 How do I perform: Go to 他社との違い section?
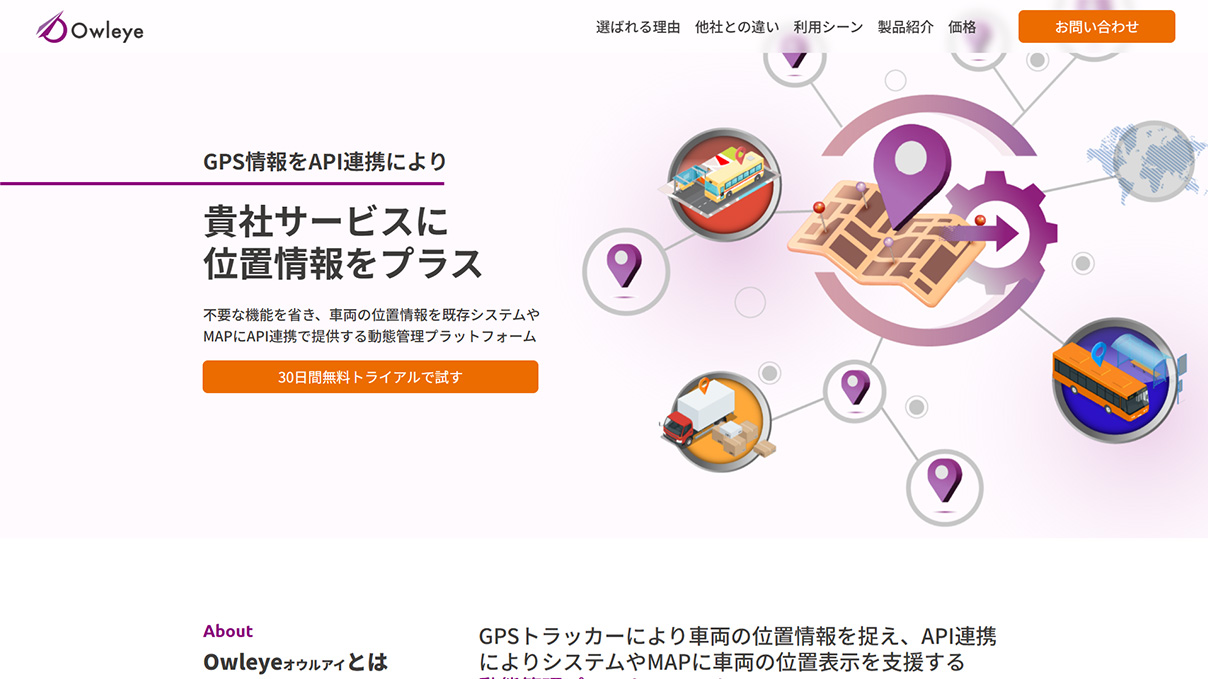(x=737, y=27)
